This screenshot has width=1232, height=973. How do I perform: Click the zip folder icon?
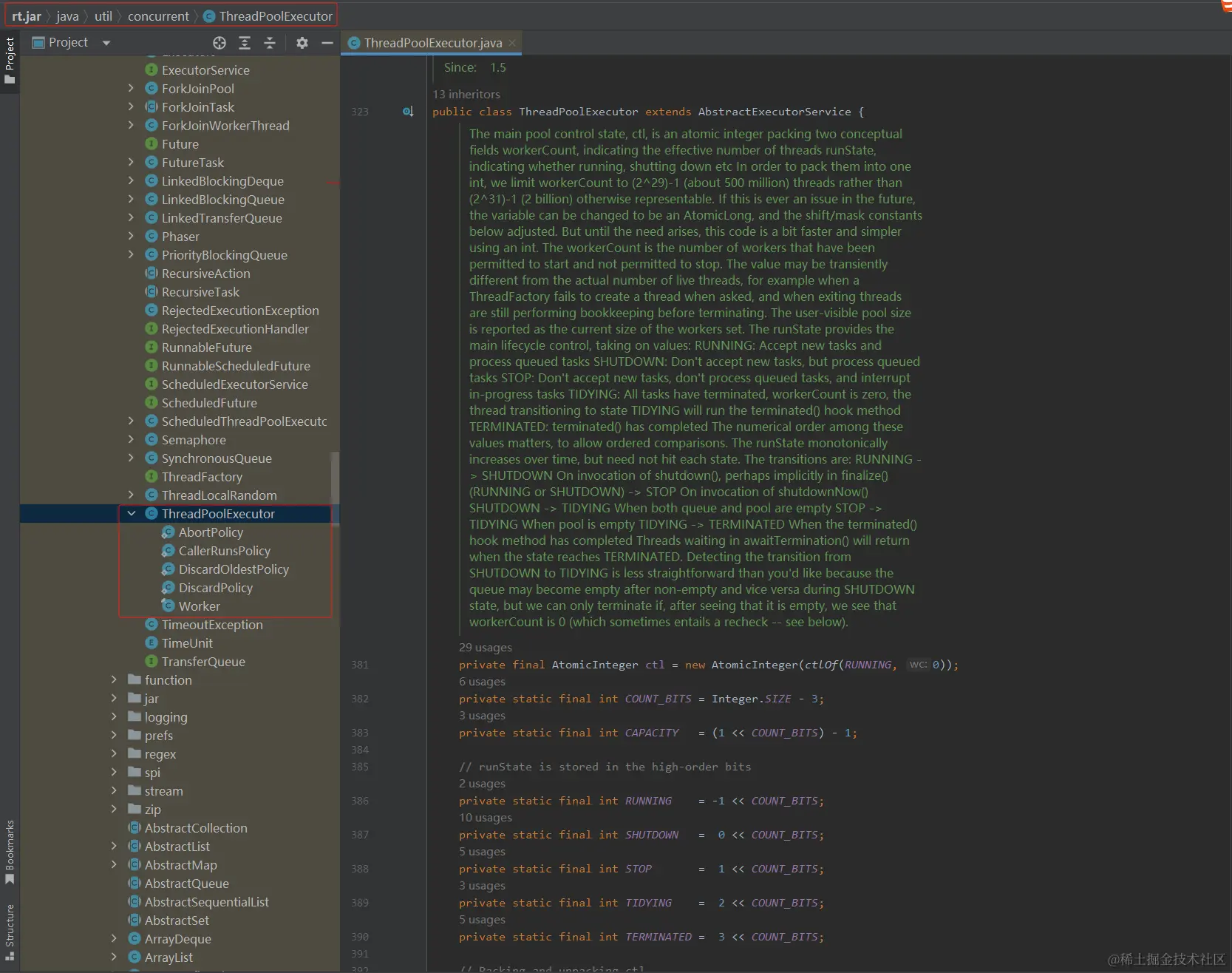135,809
